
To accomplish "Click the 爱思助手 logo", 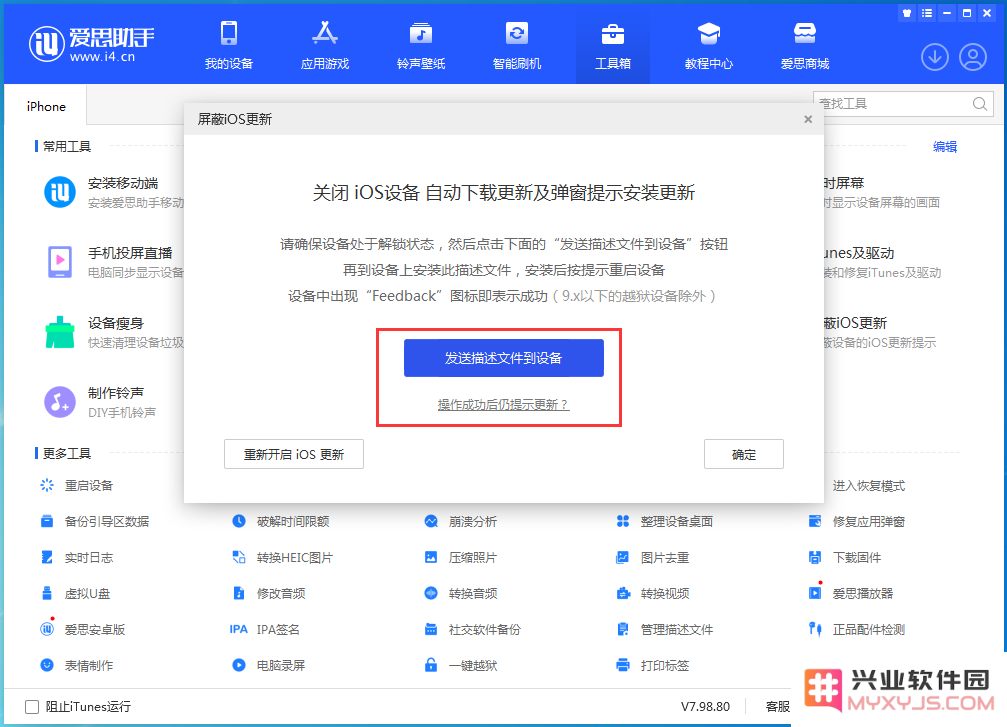I will [91, 44].
